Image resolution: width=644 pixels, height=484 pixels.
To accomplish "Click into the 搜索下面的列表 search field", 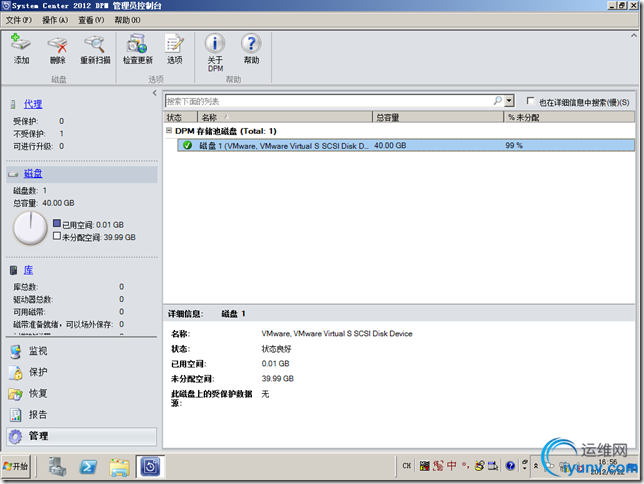I will click(329, 101).
